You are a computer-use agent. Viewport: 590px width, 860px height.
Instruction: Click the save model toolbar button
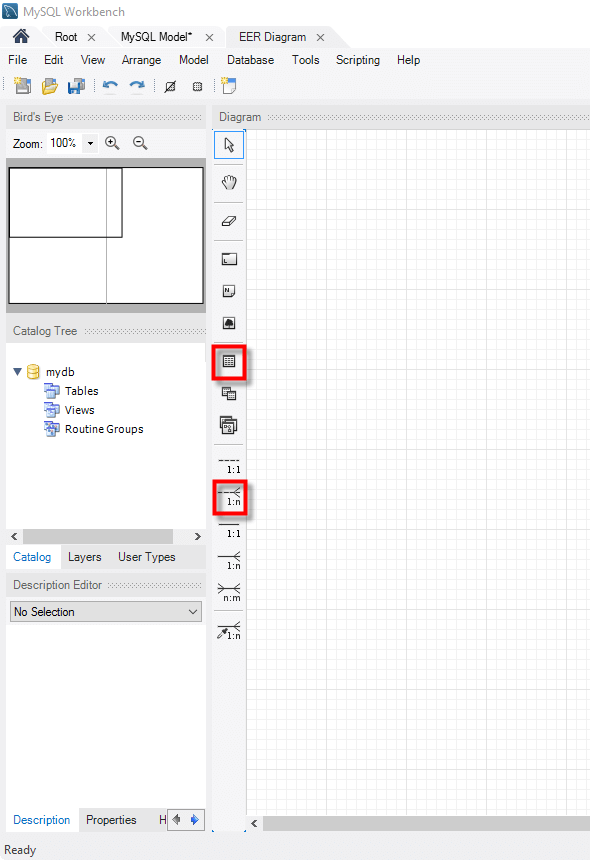pos(76,86)
